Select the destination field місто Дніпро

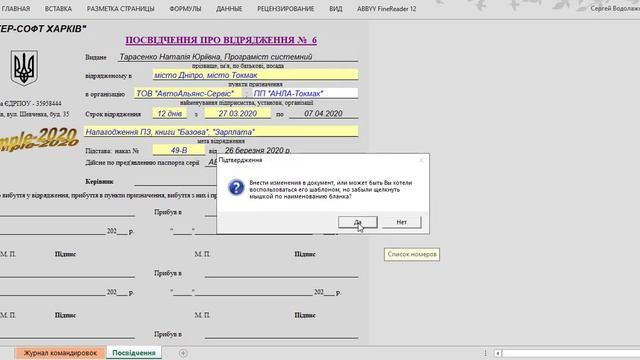[x=255, y=75]
